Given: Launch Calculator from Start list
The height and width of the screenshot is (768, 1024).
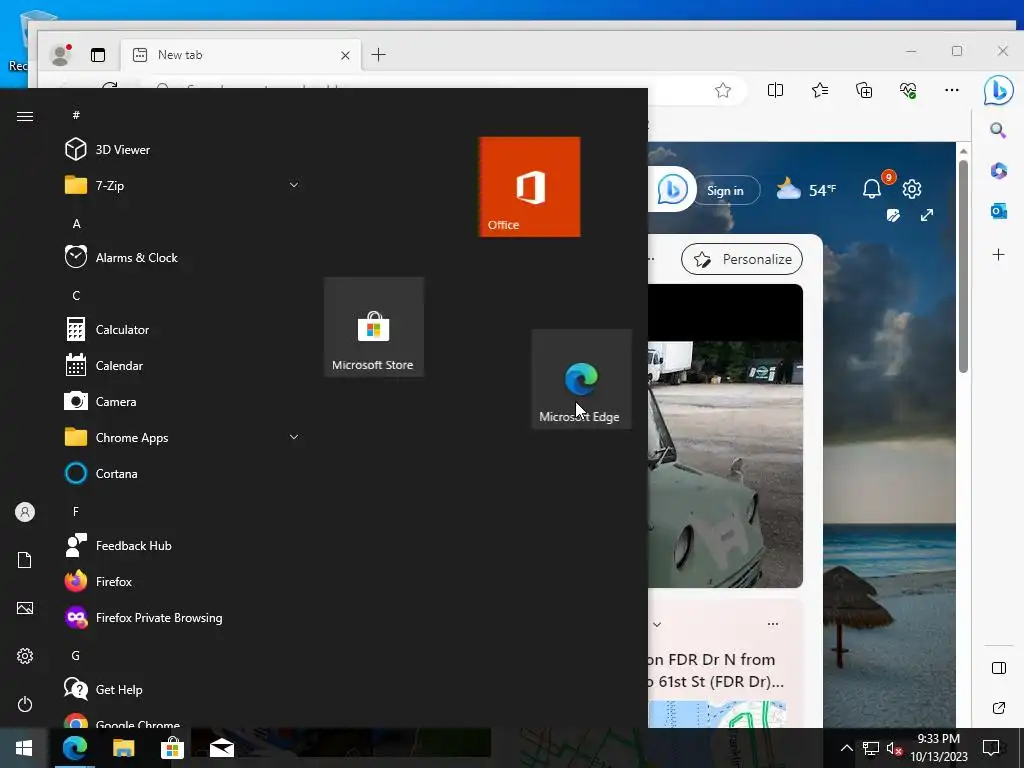Looking at the screenshot, I should tap(183, 330).
